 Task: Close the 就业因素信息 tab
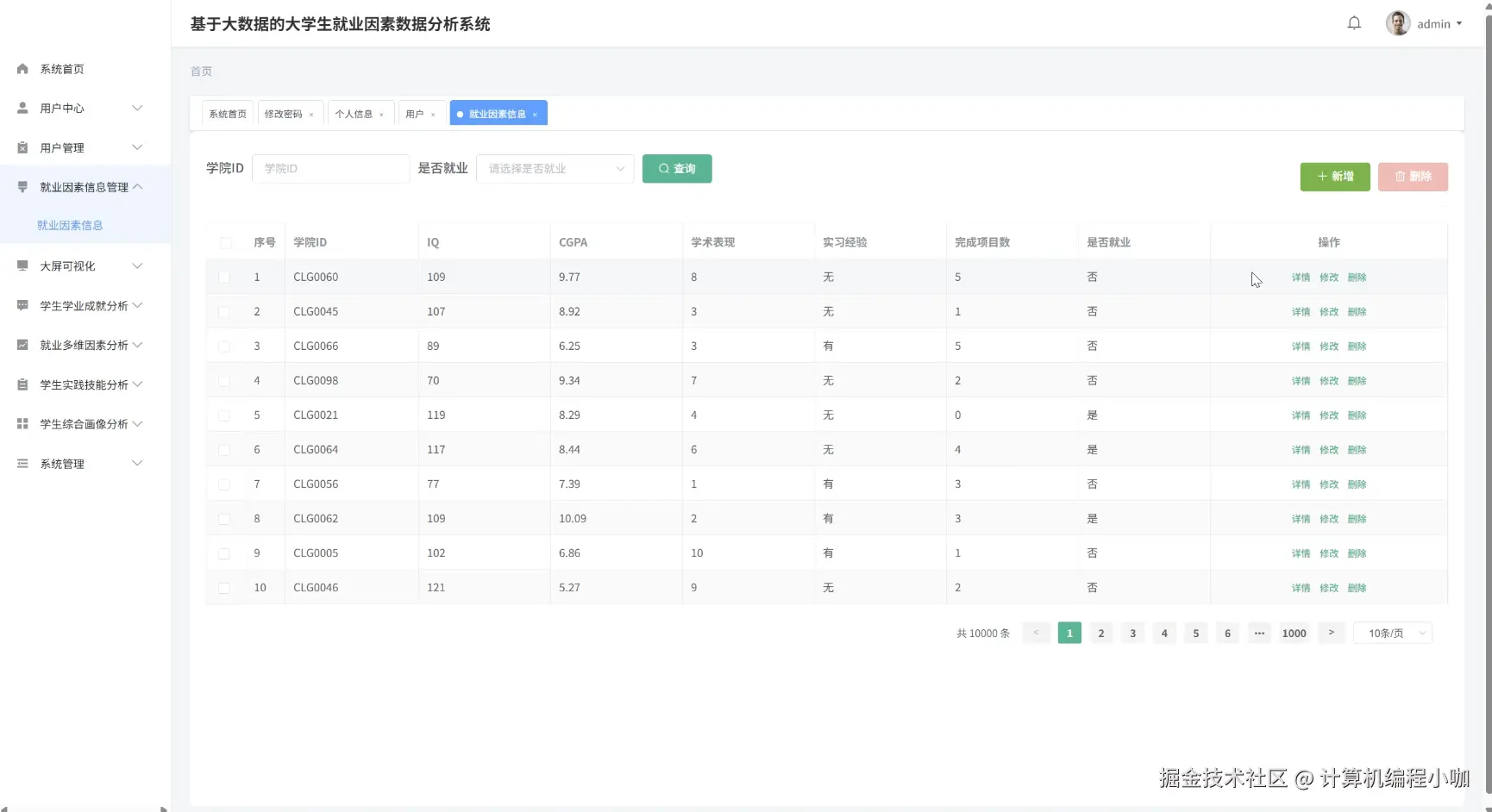(x=535, y=115)
